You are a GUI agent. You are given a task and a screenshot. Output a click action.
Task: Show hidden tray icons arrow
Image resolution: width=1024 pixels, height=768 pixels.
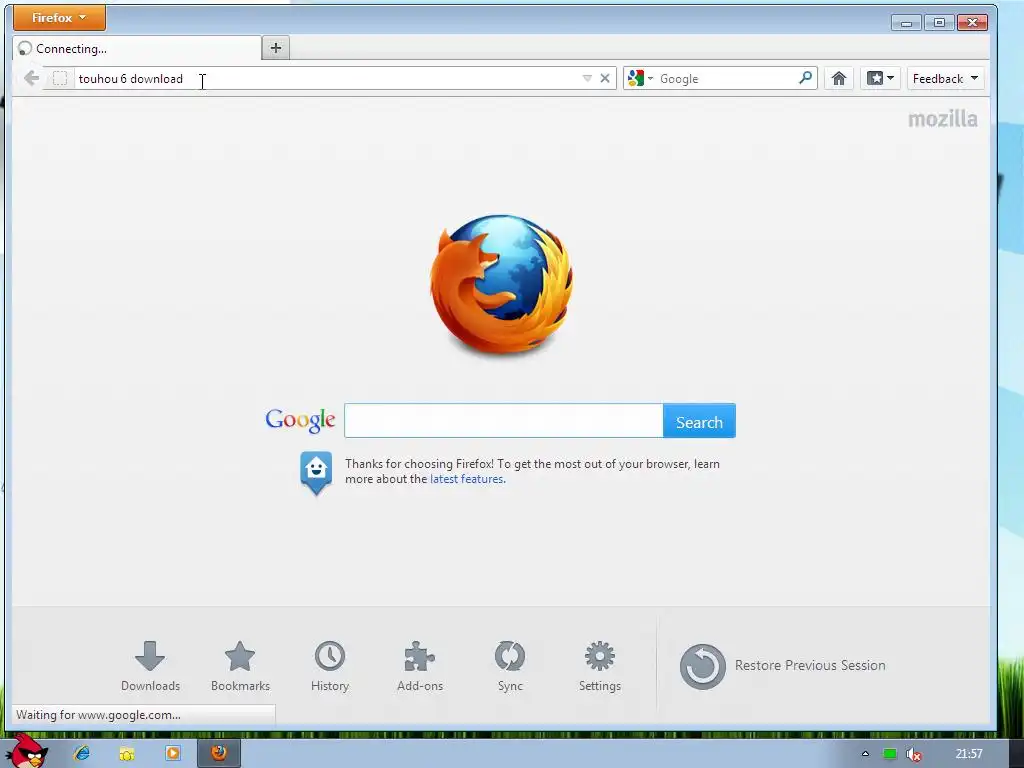865,754
